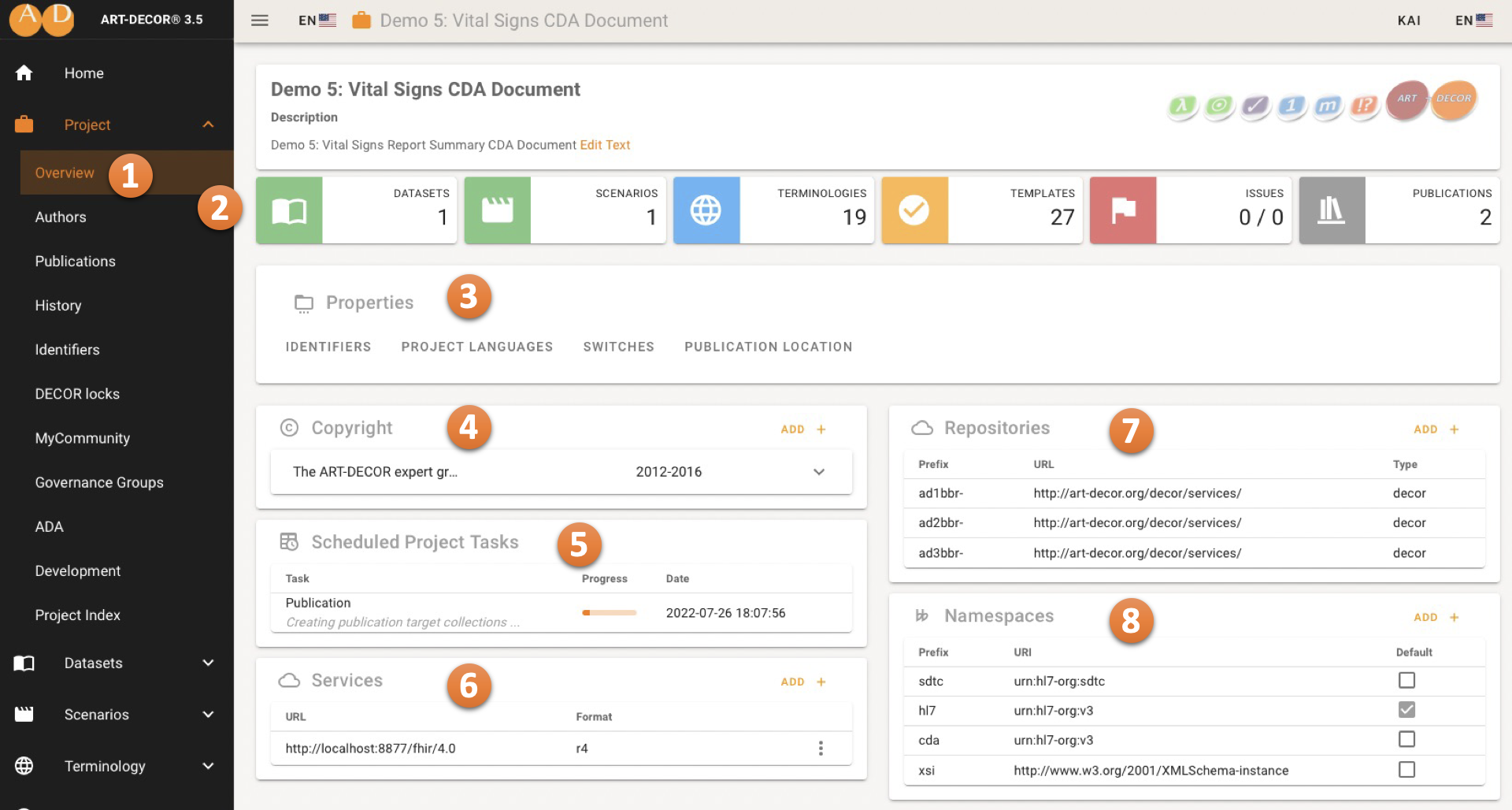Click the yellow Templates checkmark icon

tap(914, 210)
